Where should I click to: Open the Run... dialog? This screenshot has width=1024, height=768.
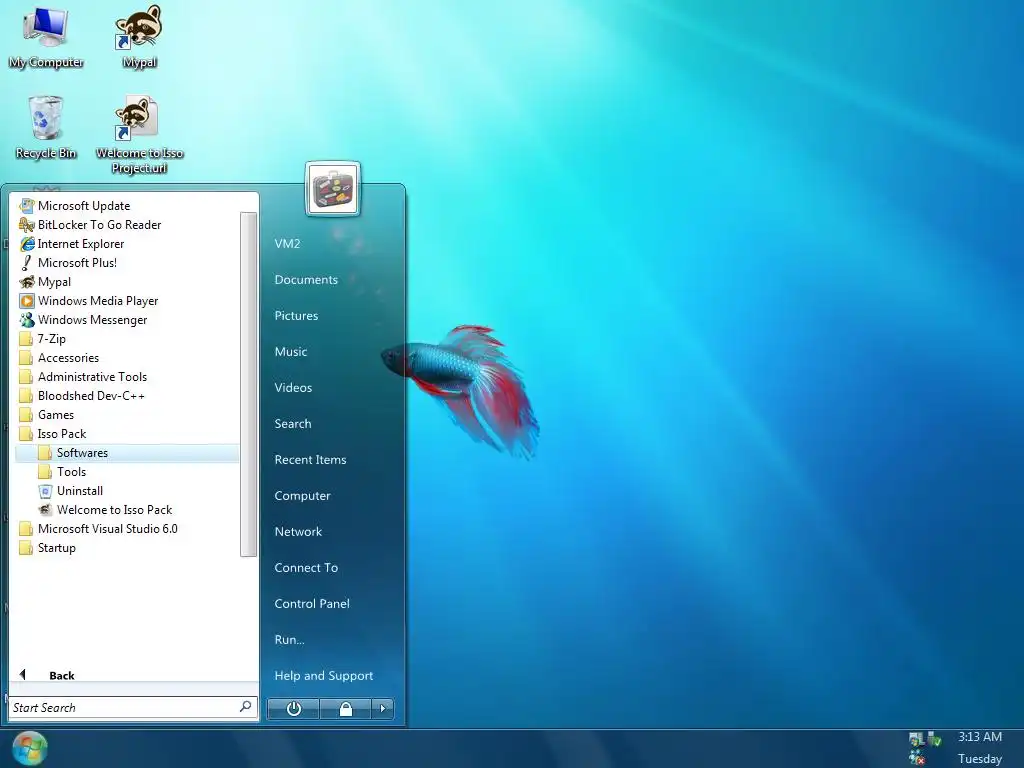point(289,639)
